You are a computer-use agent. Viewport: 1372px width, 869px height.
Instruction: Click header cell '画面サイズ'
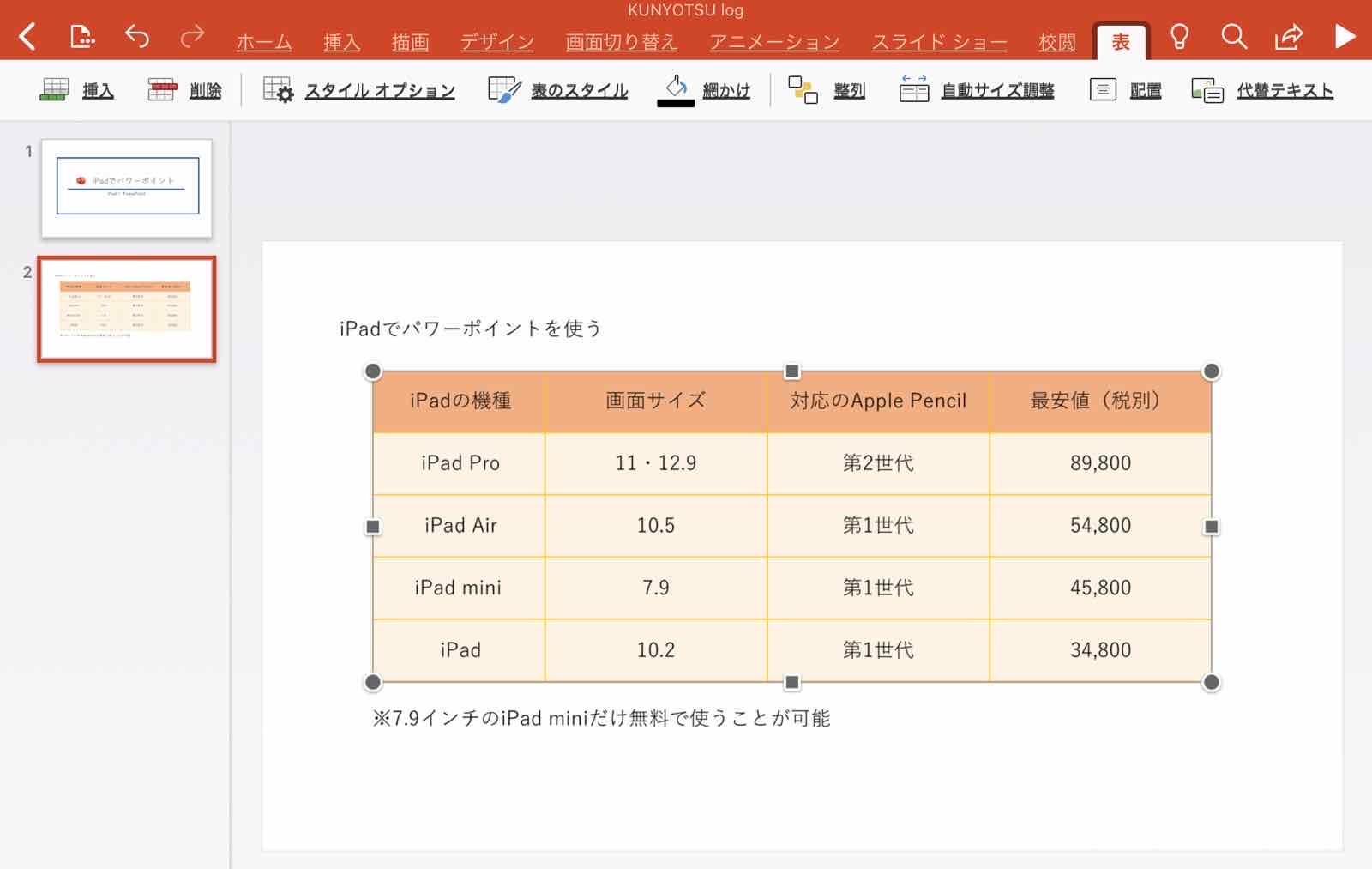point(656,401)
